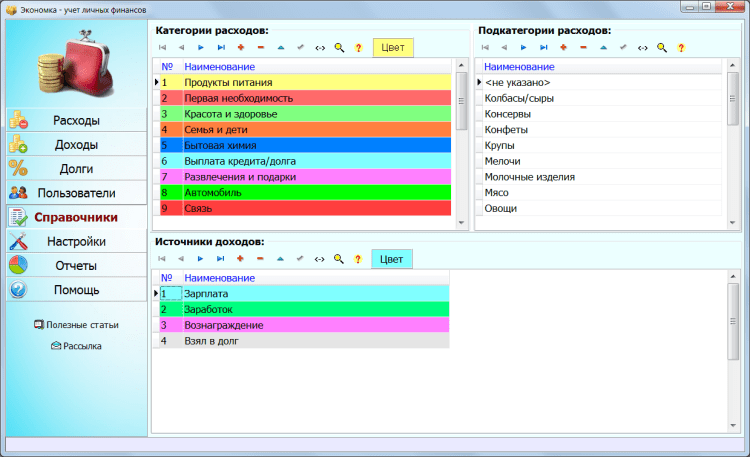Add a new expense category with plus icon

point(241,47)
